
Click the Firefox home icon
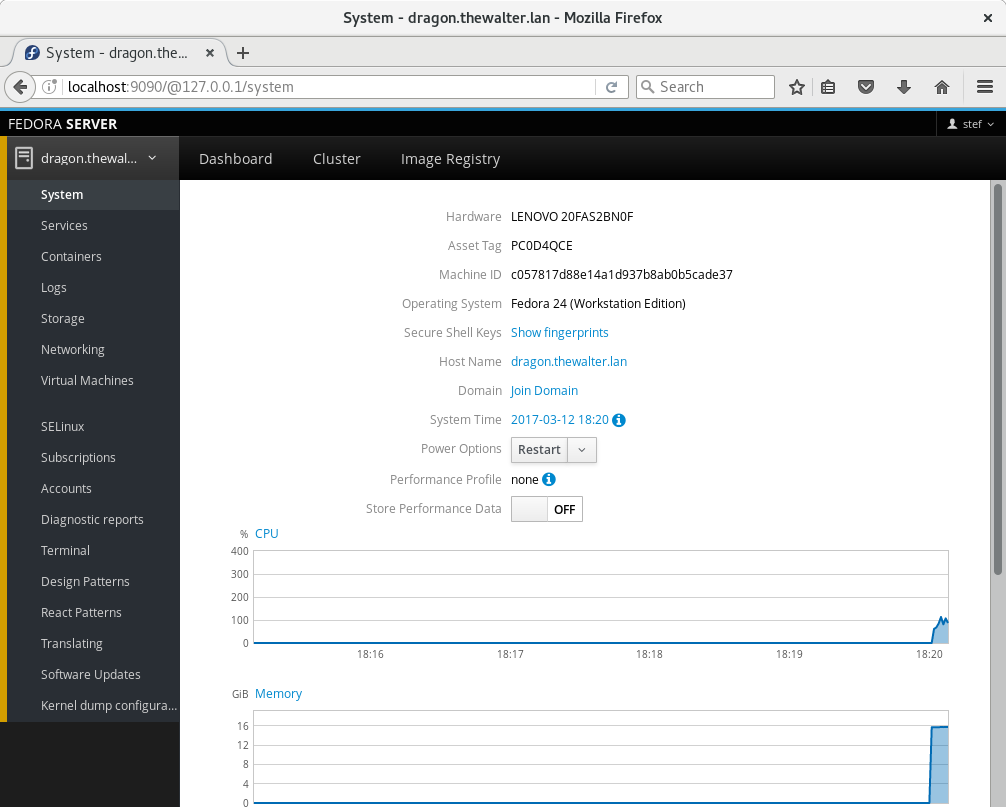point(941,87)
